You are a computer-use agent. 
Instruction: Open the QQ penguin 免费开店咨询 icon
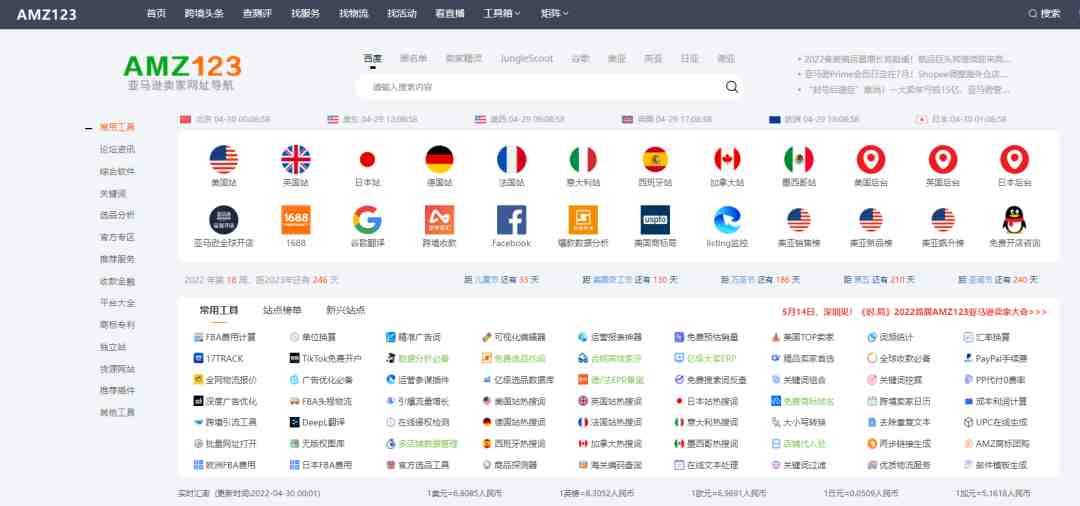[1015, 220]
